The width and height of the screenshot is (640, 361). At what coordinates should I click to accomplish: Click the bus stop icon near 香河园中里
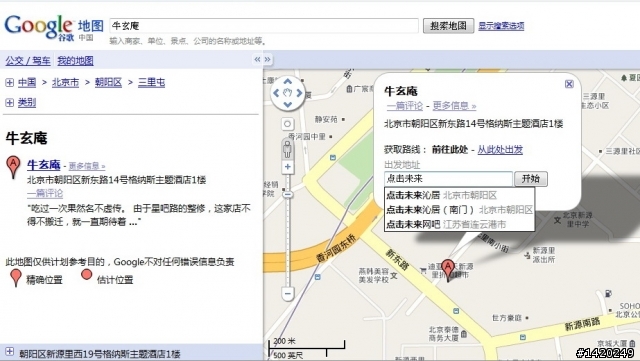333,158
